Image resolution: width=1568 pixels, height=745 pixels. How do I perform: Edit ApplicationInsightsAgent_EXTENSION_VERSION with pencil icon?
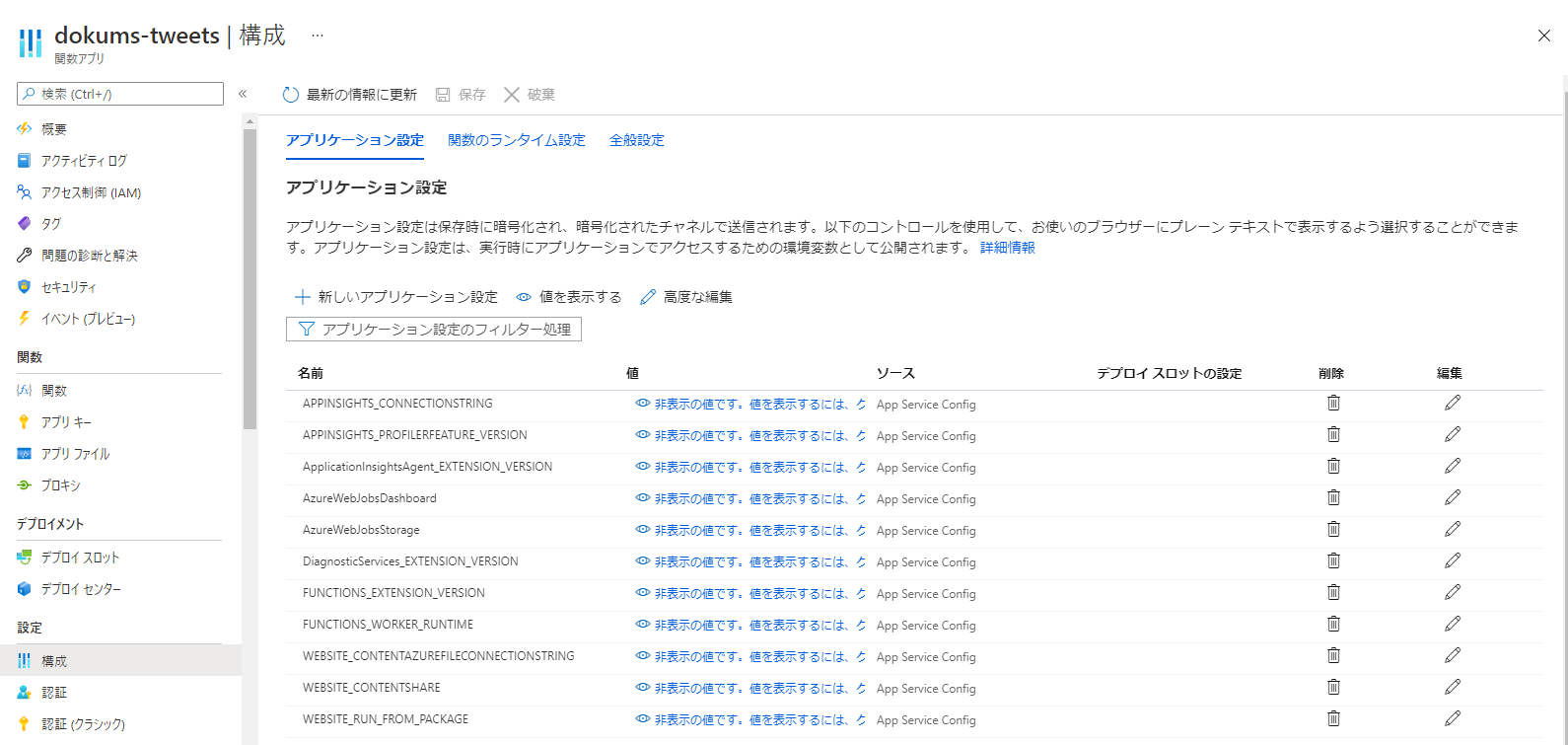click(x=1453, y=466)
